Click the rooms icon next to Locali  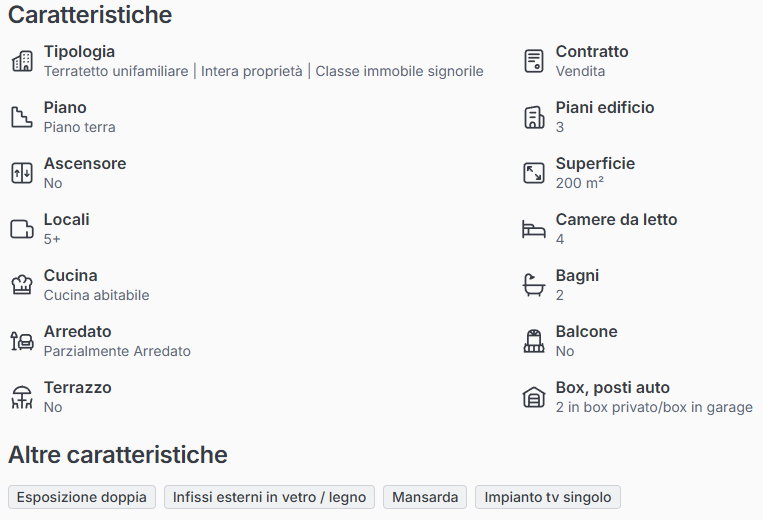(22, 229)
